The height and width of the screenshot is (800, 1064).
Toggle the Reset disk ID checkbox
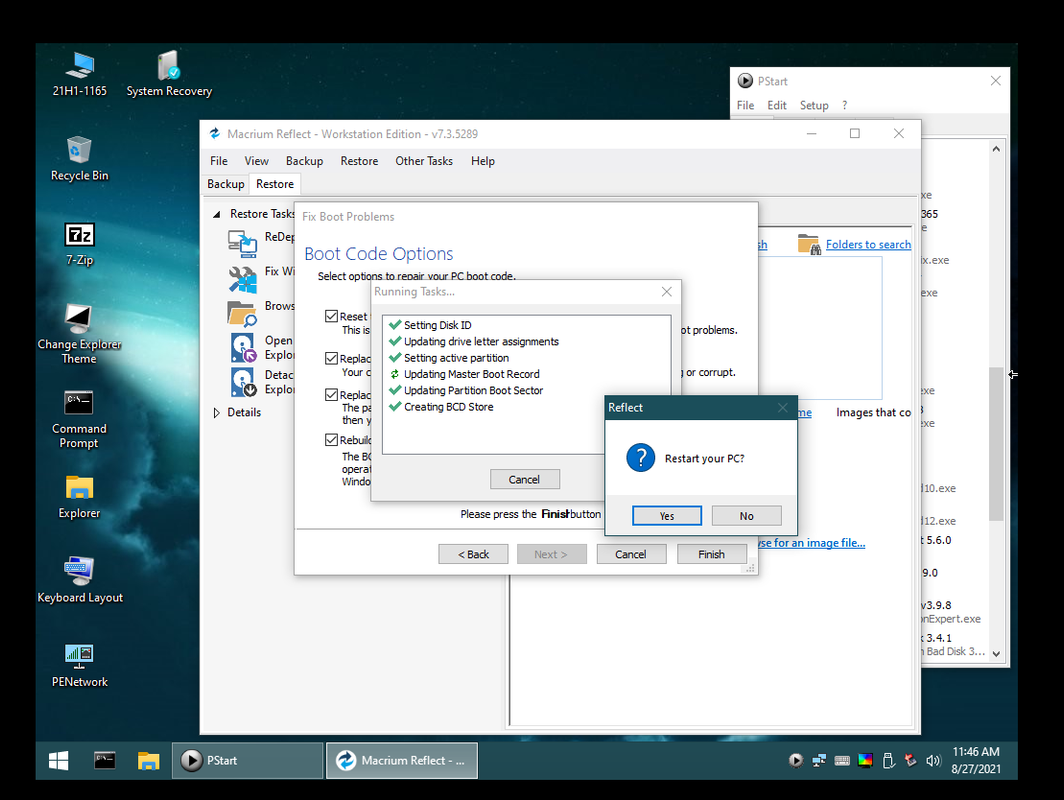pyautogui.click(x=331, y=316)
